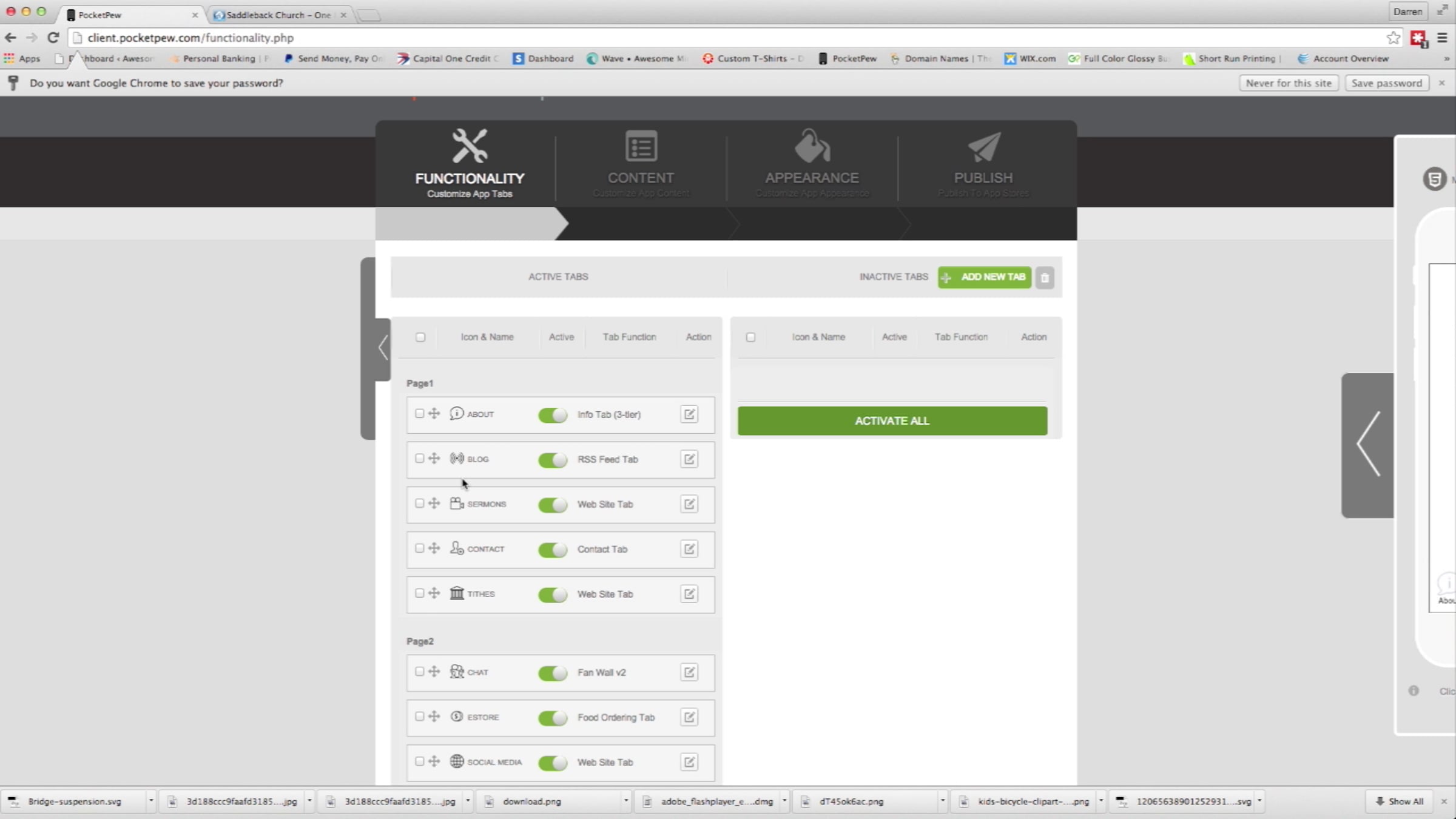The width and height of the screenshot is (1456, 819).
Task: Select all inactive tabs header checkbox
Action: tap(750, 337)
